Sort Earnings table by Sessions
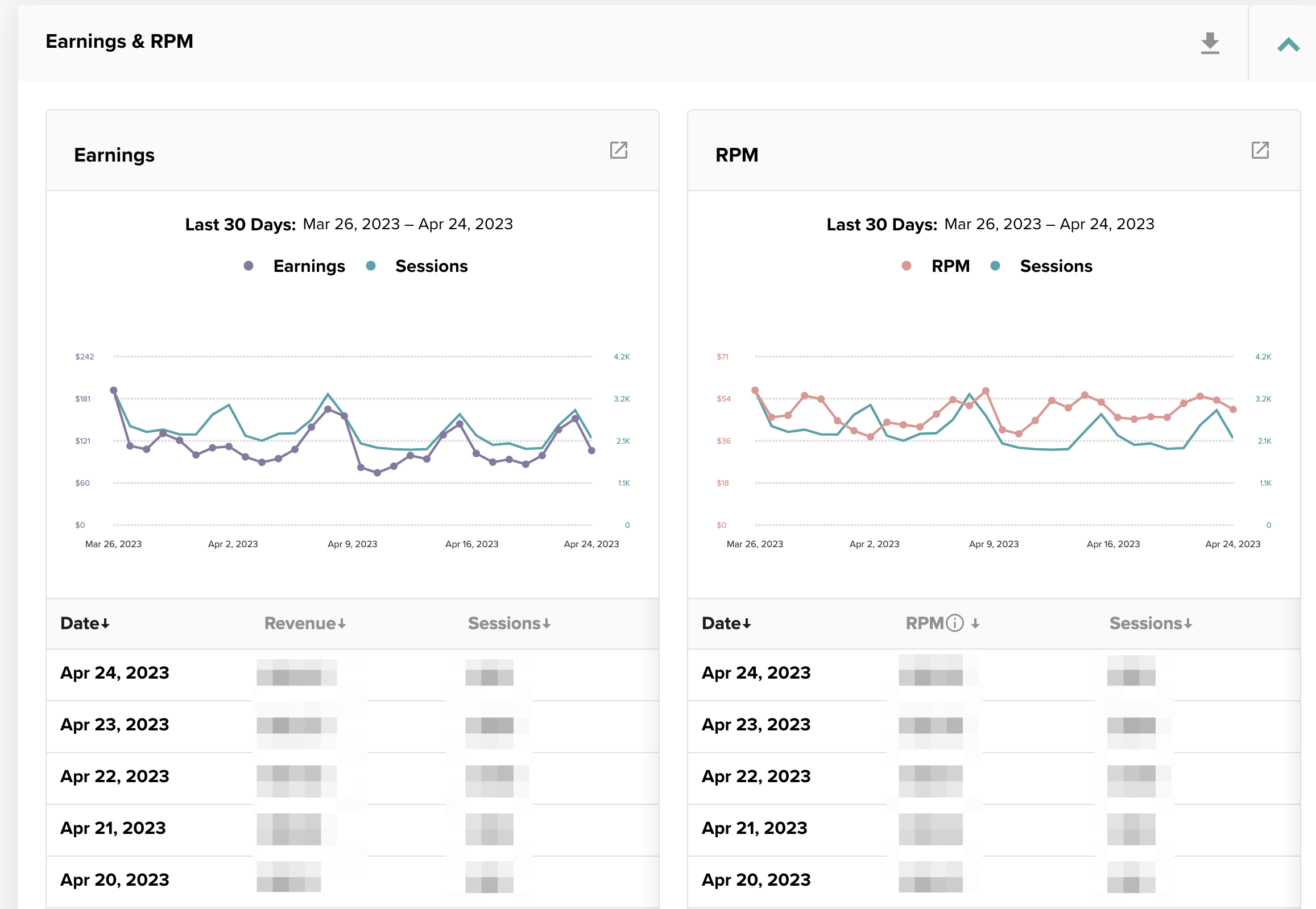The image size is (1316, 909). click(x=509, y=623)
